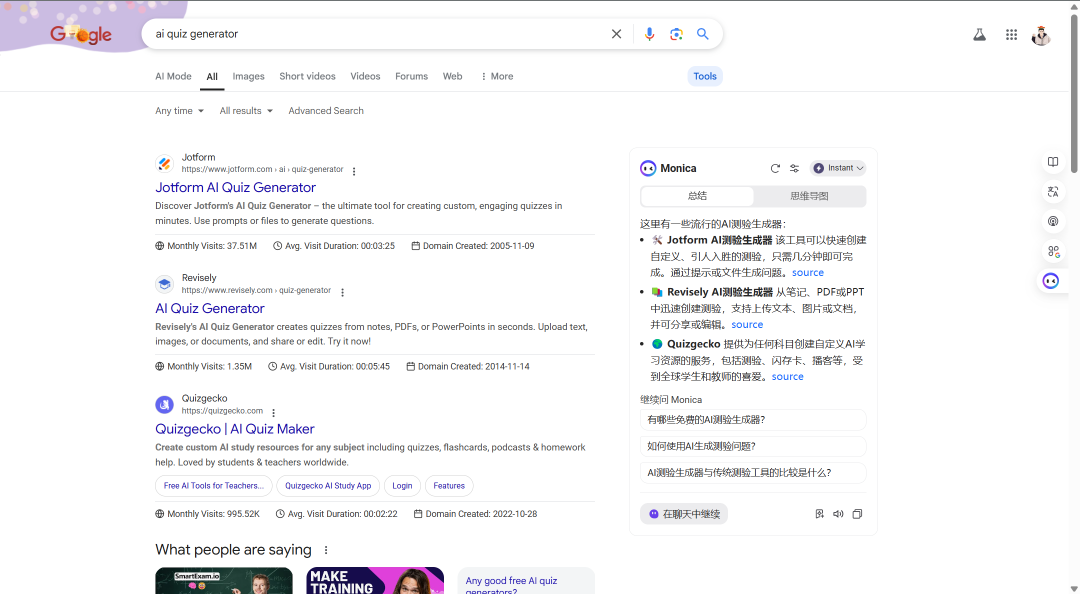Image resolution: width=1080 pixels, height=594 pixels.
Task: Open the Google apps grid icon
Action: click(1011, 34)
